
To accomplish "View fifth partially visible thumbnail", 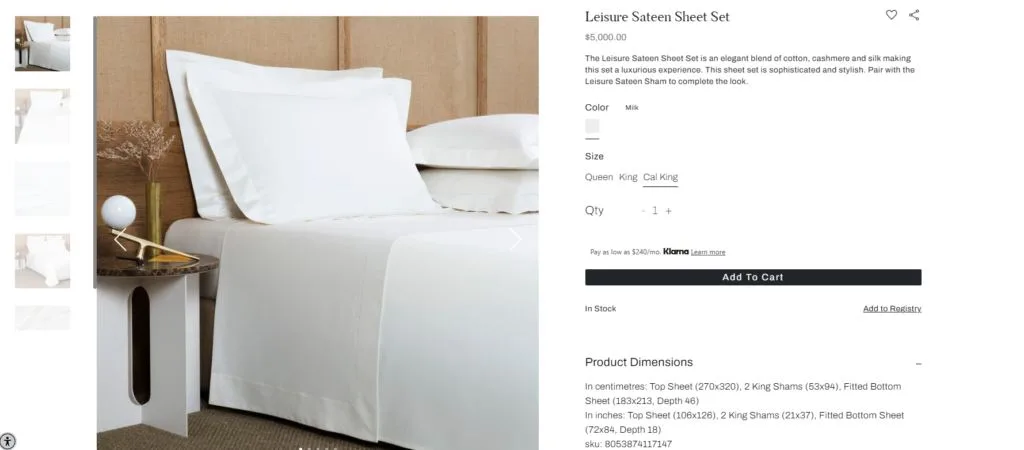I will (x=42, y=318).
